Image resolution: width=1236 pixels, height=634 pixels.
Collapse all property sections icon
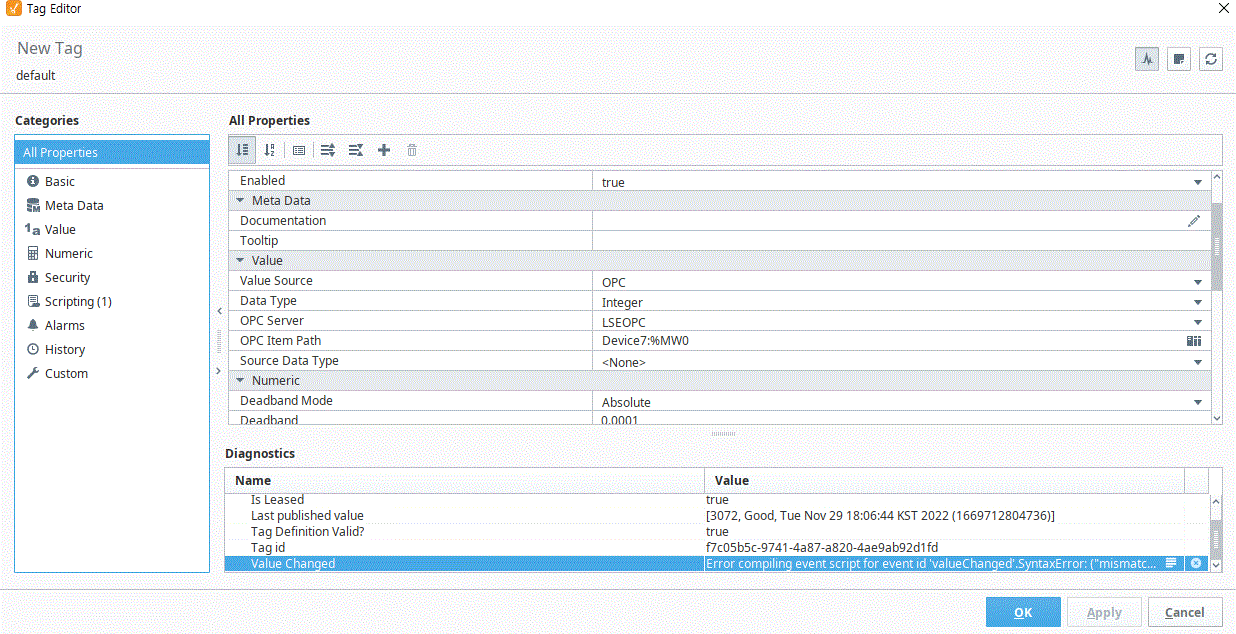(355, 150)
